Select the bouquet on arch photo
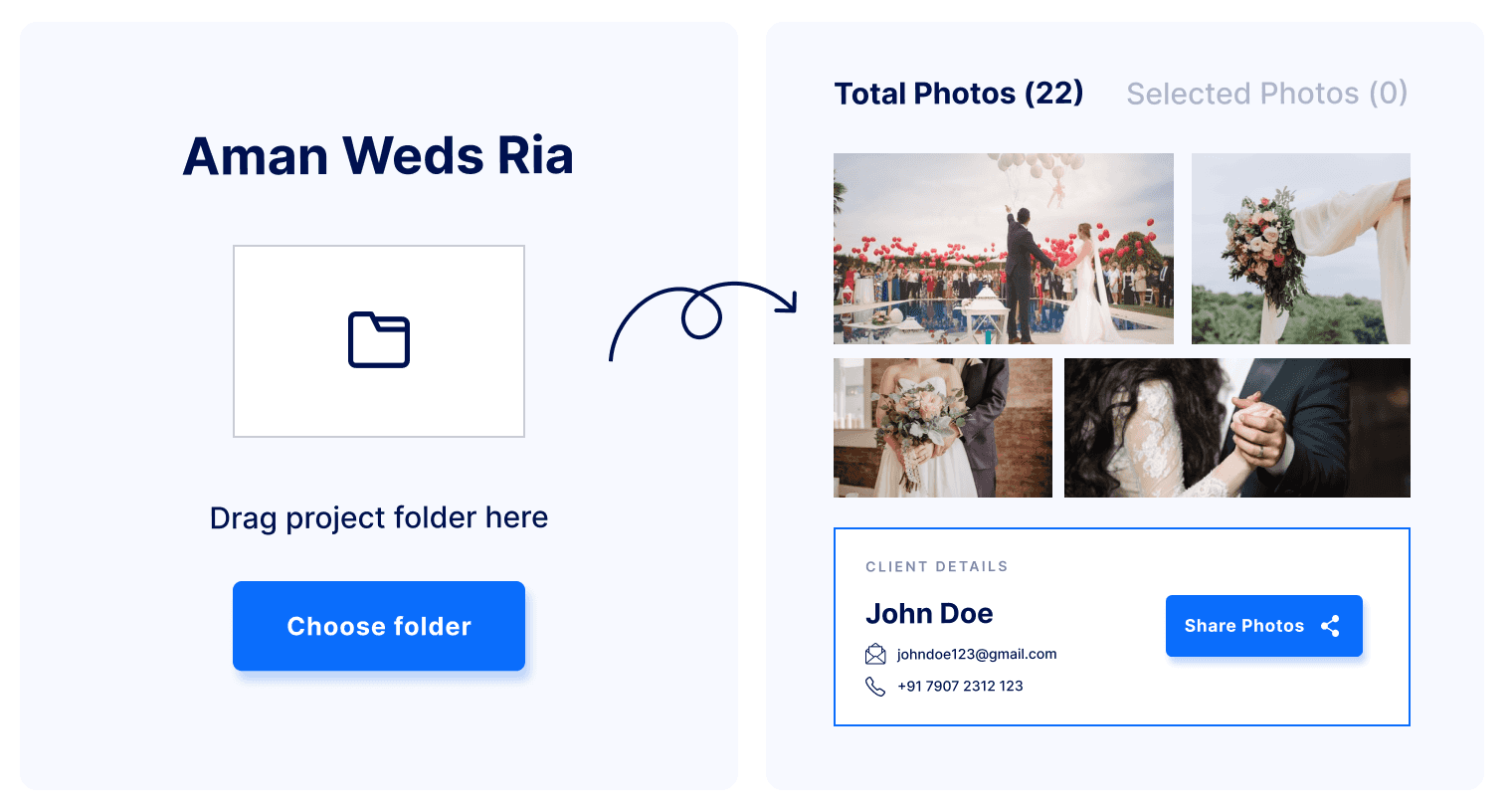Screen dimensions: 1512x808 (1301, 249)
